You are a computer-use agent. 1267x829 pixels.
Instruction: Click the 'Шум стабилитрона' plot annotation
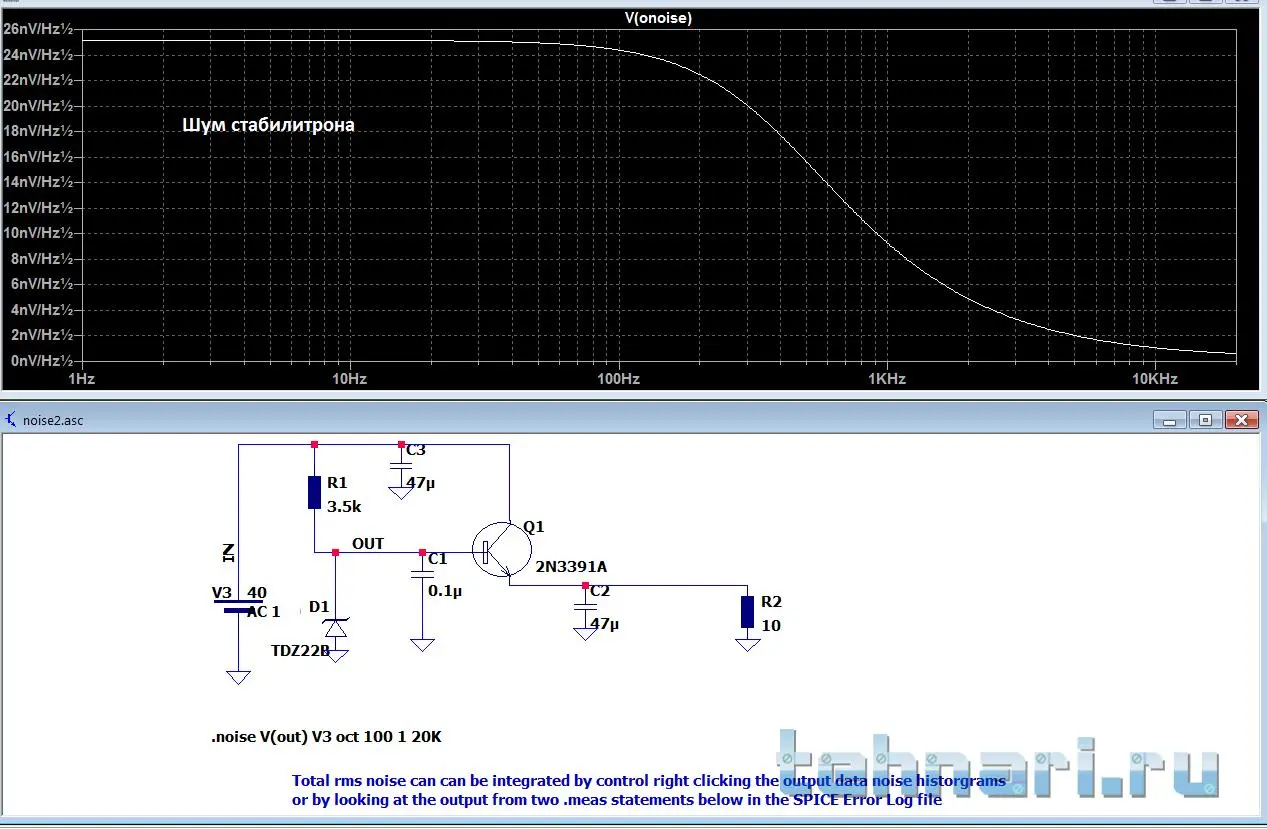[x=268, y=126]
